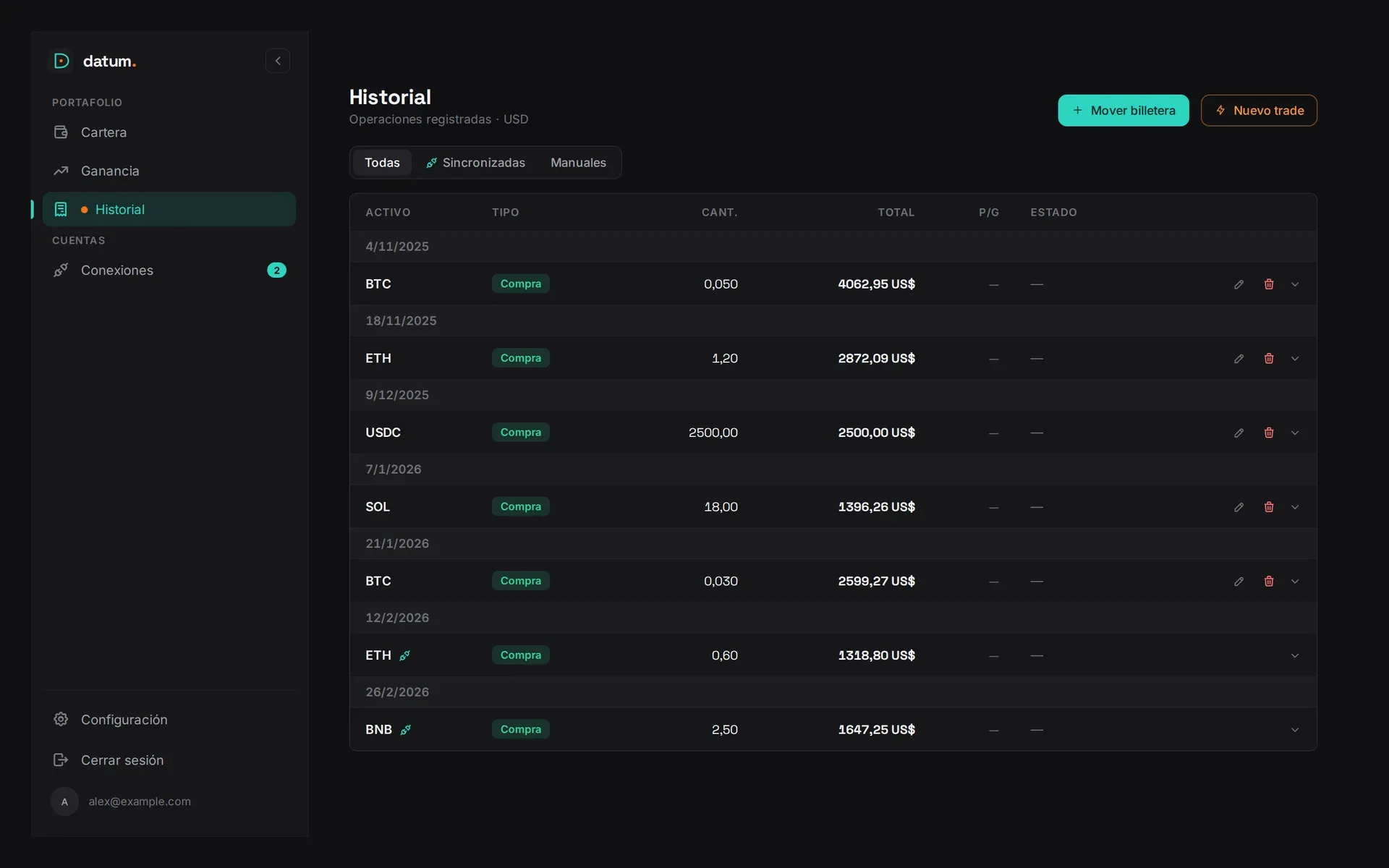This screenshot has width=1389, height=868.
Task: Delete the BTC 0,030 purchase
Action: 1268,582
